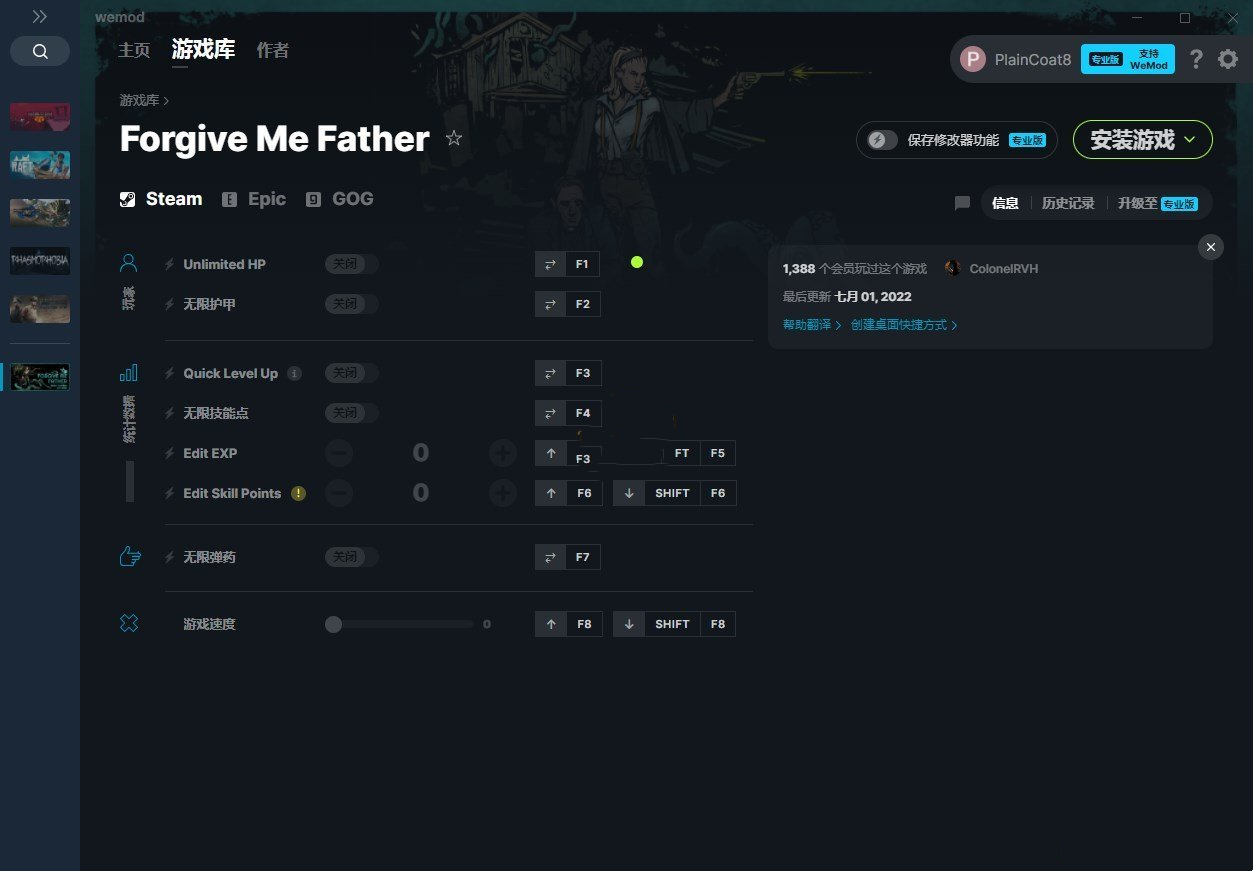The width and height of the screenshot is (1253, 871).
Task: Click 升级至 专业版 option
Action: pos(1158,203)
